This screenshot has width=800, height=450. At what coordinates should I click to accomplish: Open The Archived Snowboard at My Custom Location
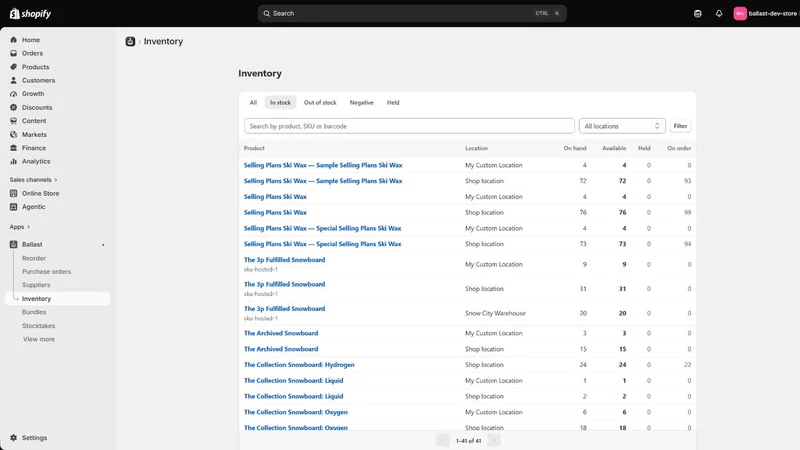tap(281, 333)
